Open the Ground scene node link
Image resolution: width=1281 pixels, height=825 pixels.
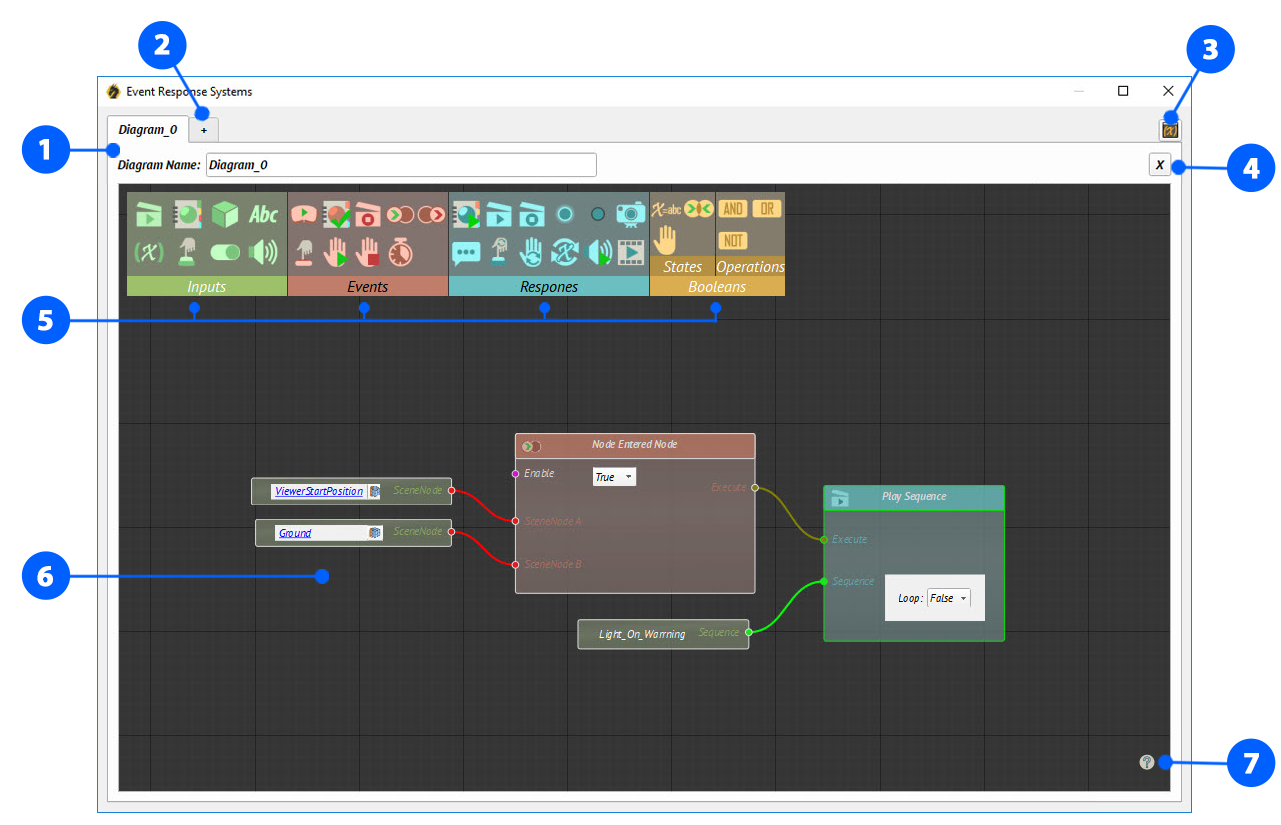295,533
